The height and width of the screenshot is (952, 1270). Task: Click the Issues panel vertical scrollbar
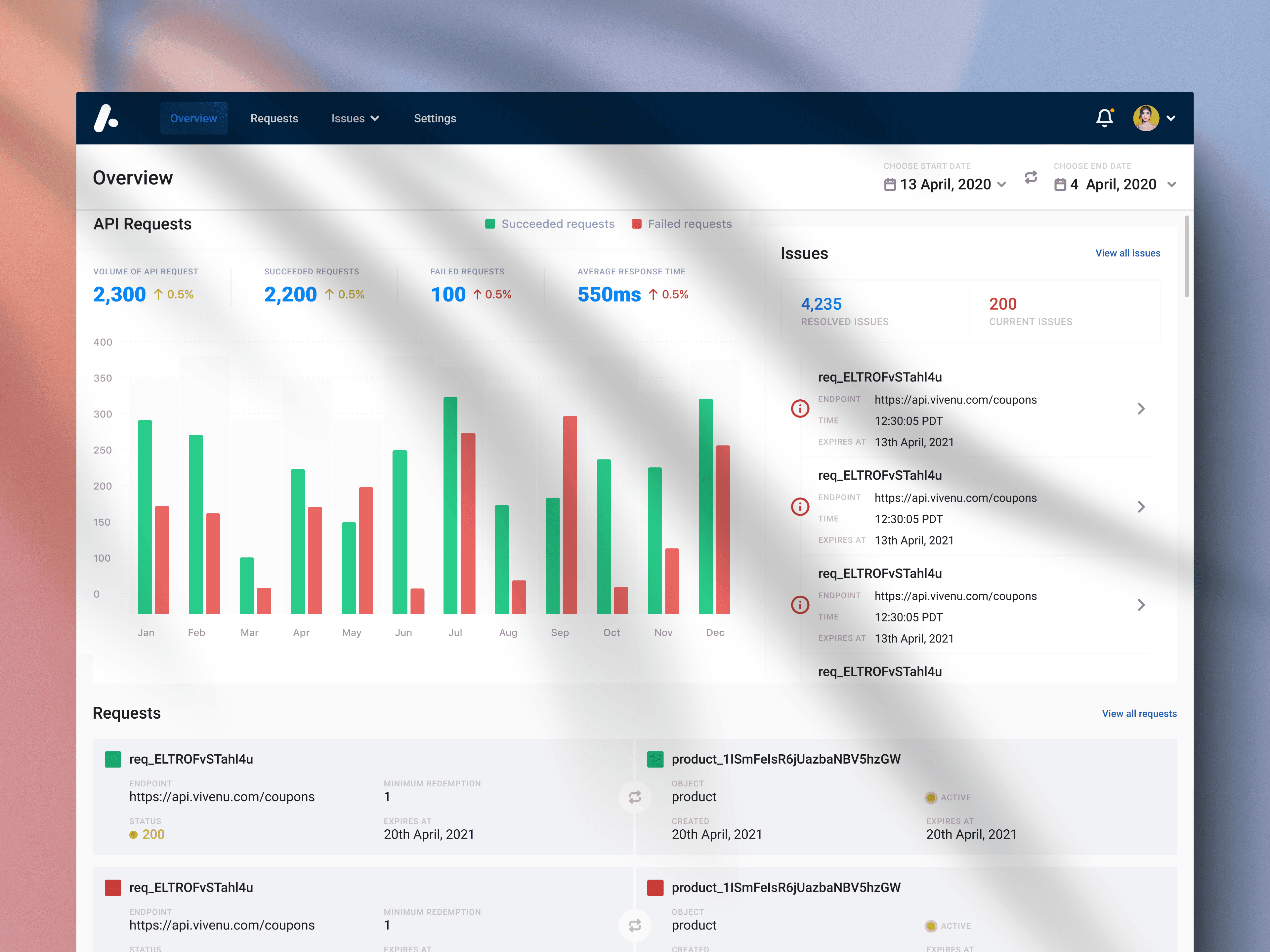pyautogui.click(x=1186, y=257)
